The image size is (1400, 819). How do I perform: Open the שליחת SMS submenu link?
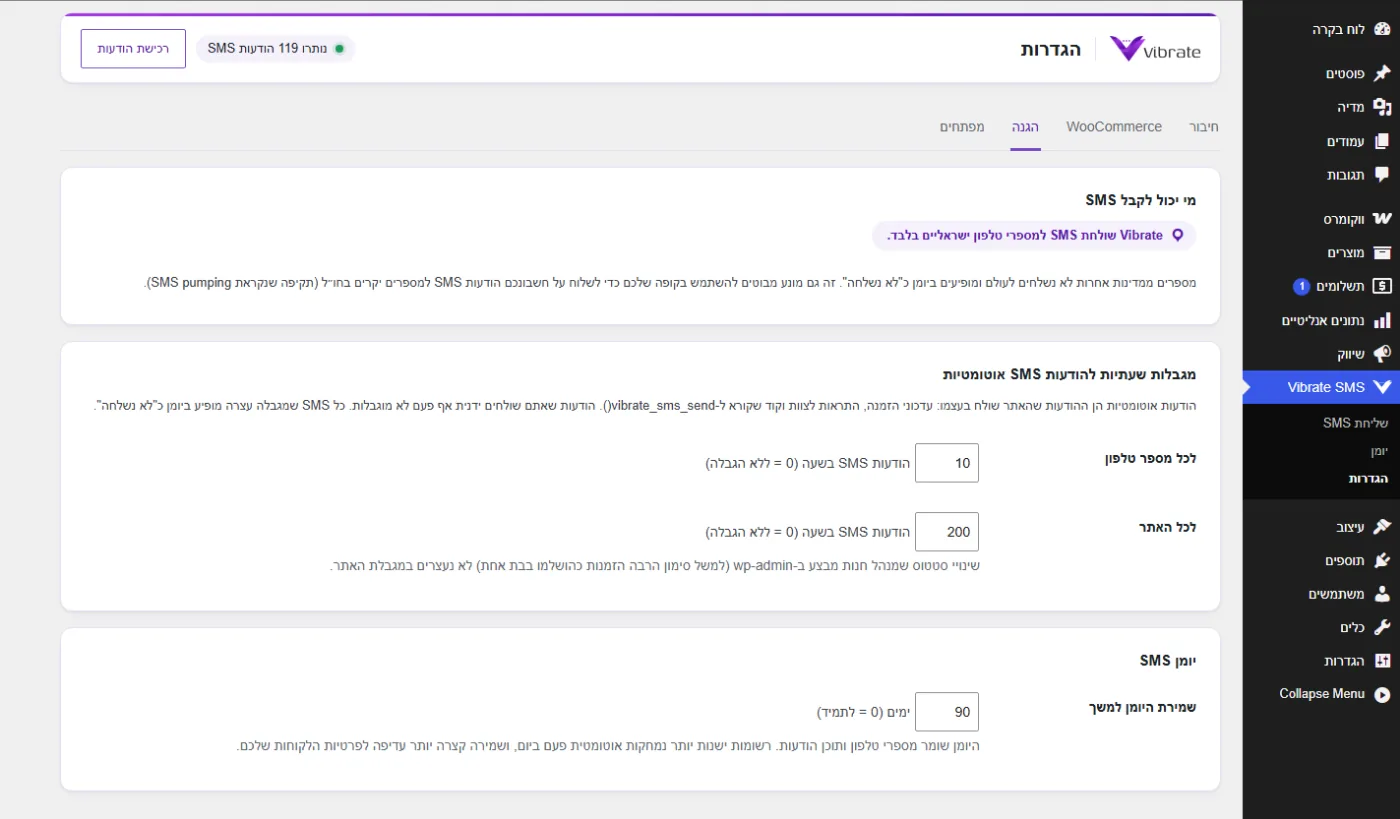point(1356,423)
